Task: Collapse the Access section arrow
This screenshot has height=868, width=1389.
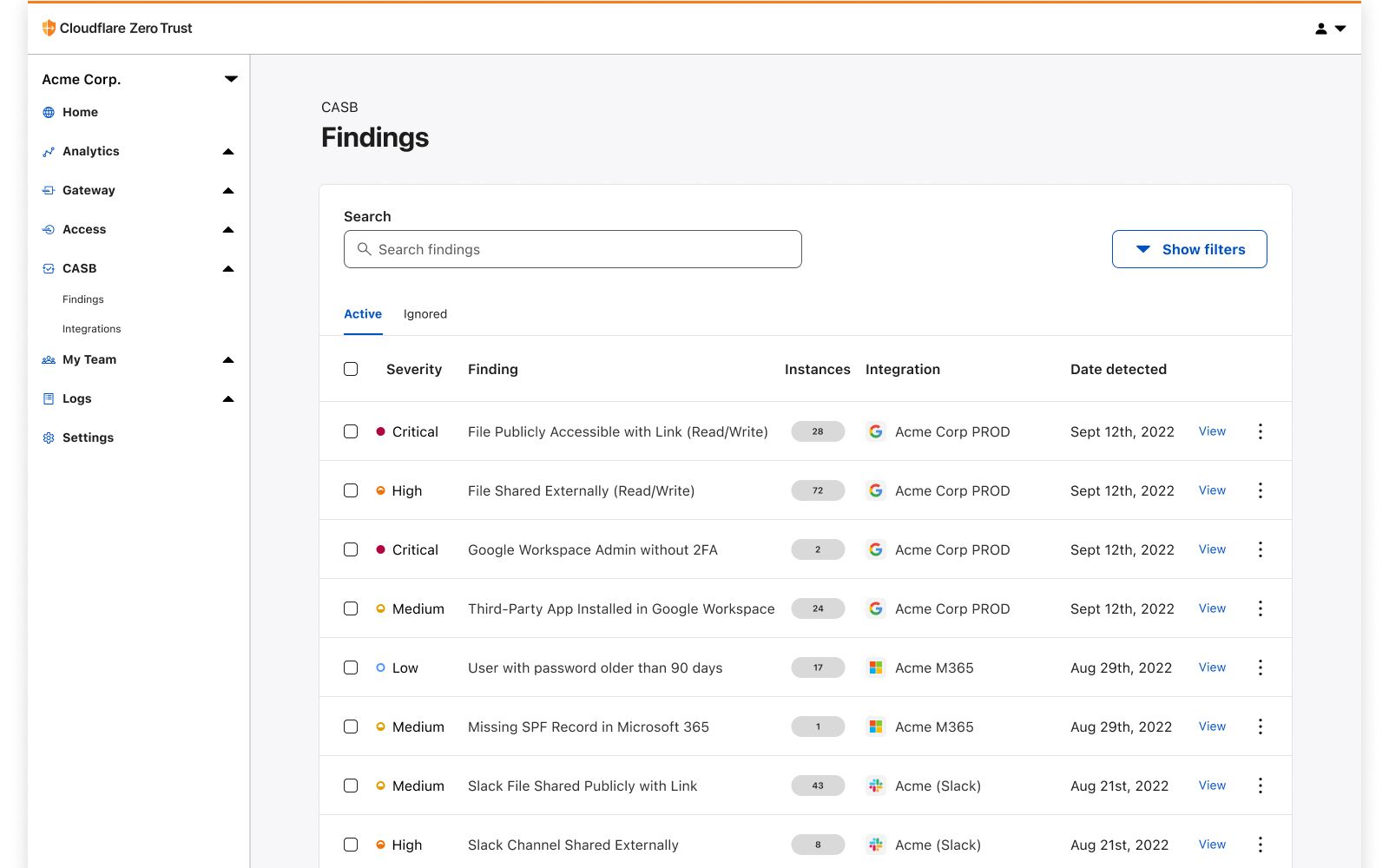Action: (228, 229)
